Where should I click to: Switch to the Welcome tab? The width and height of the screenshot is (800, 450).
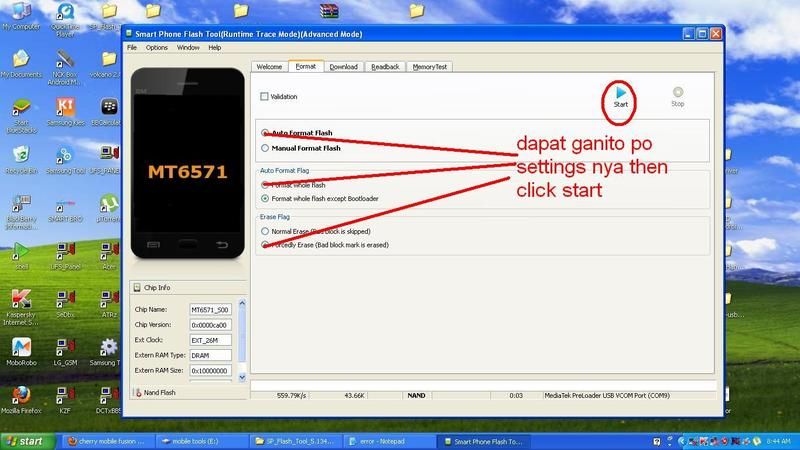(269, 67)
